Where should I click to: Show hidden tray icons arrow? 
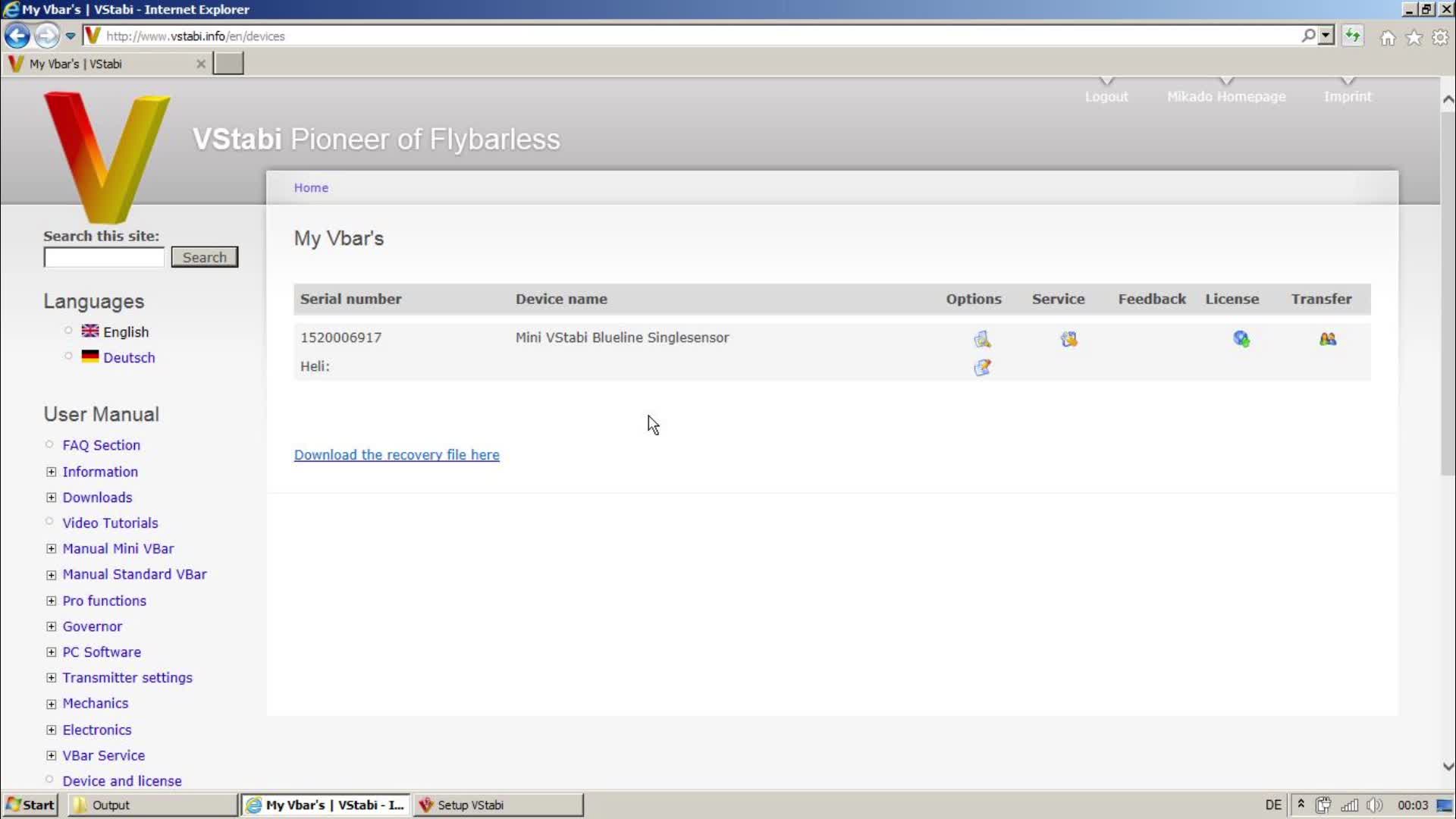(x=1301, y=805)
